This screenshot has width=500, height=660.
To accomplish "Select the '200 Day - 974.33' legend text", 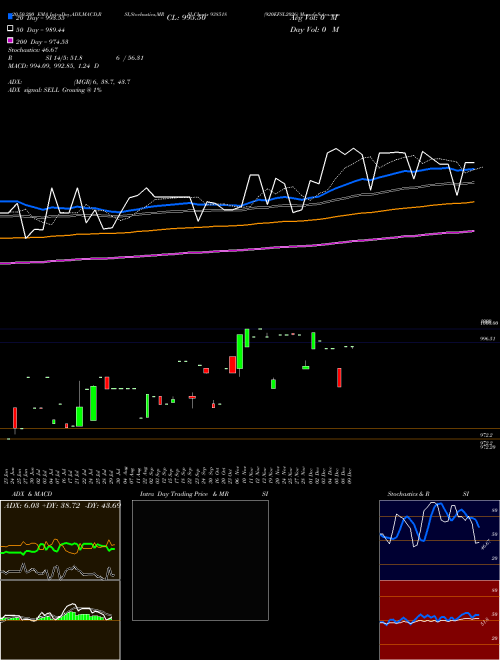I will 42,42.
